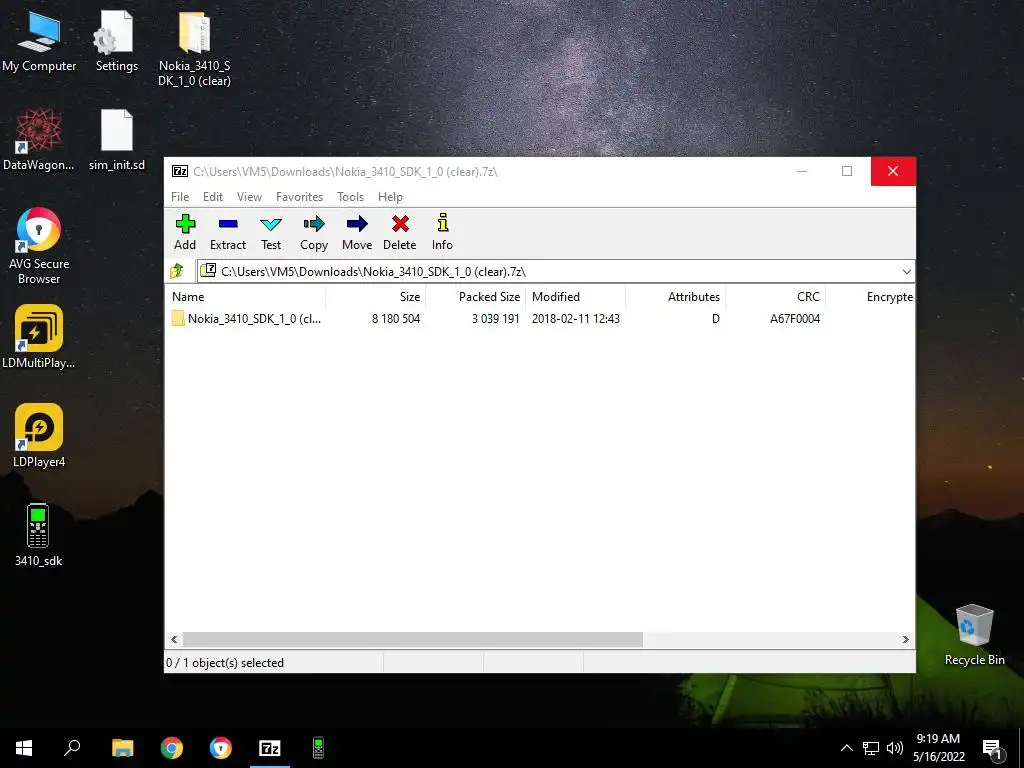The image size is (1024, 768).
Task: Sort by the Packed Size column header
Action: point(475,296)
